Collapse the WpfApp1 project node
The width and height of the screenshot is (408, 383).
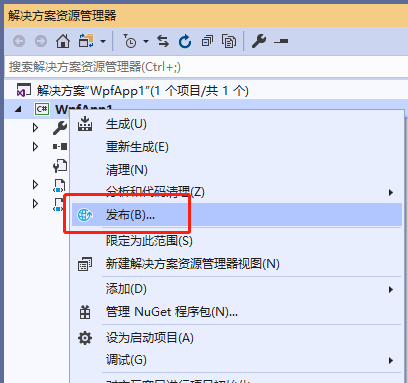18,109
